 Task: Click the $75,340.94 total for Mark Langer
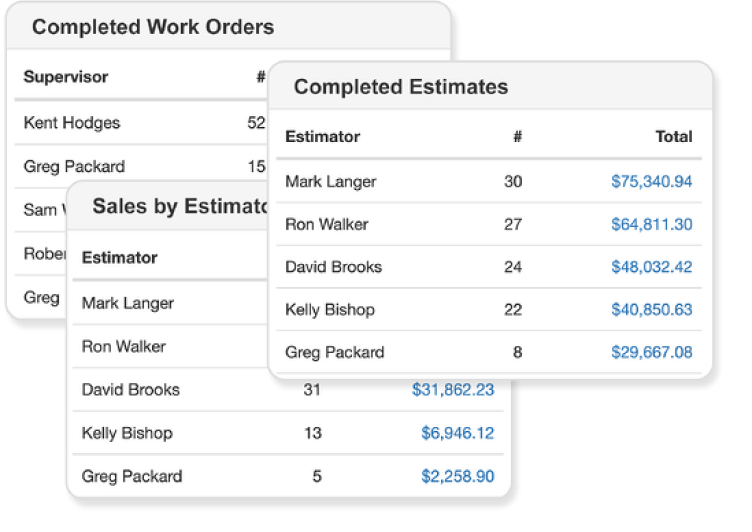point(651,181)
